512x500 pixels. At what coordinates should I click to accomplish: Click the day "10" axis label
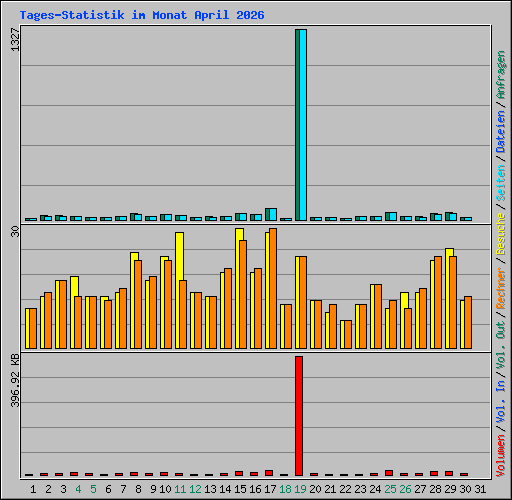[x=165, y=489]
